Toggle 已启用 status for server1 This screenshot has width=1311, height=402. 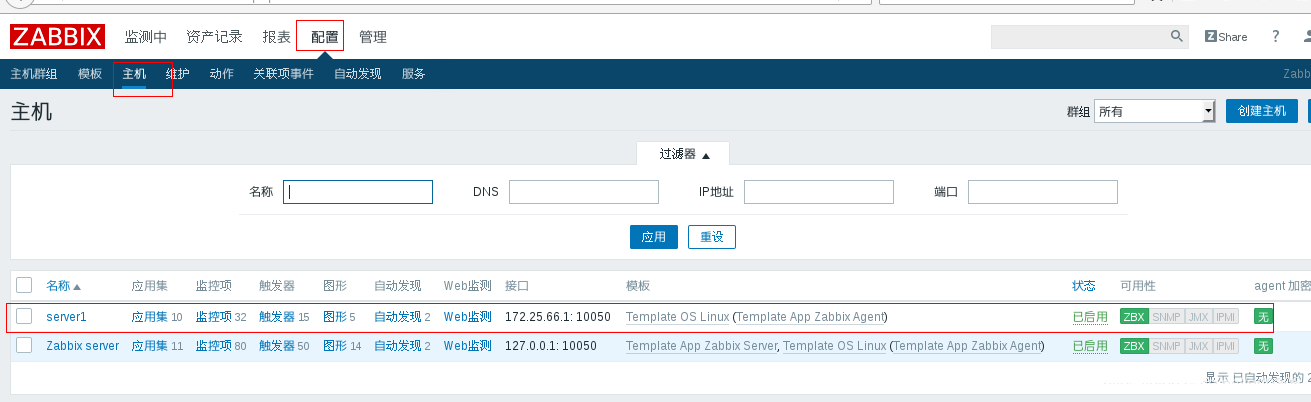click(1090, 317)
